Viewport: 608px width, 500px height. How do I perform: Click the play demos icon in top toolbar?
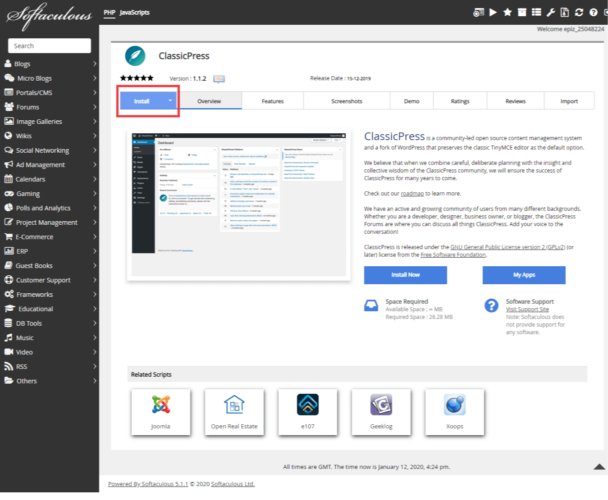pos(492,12)
